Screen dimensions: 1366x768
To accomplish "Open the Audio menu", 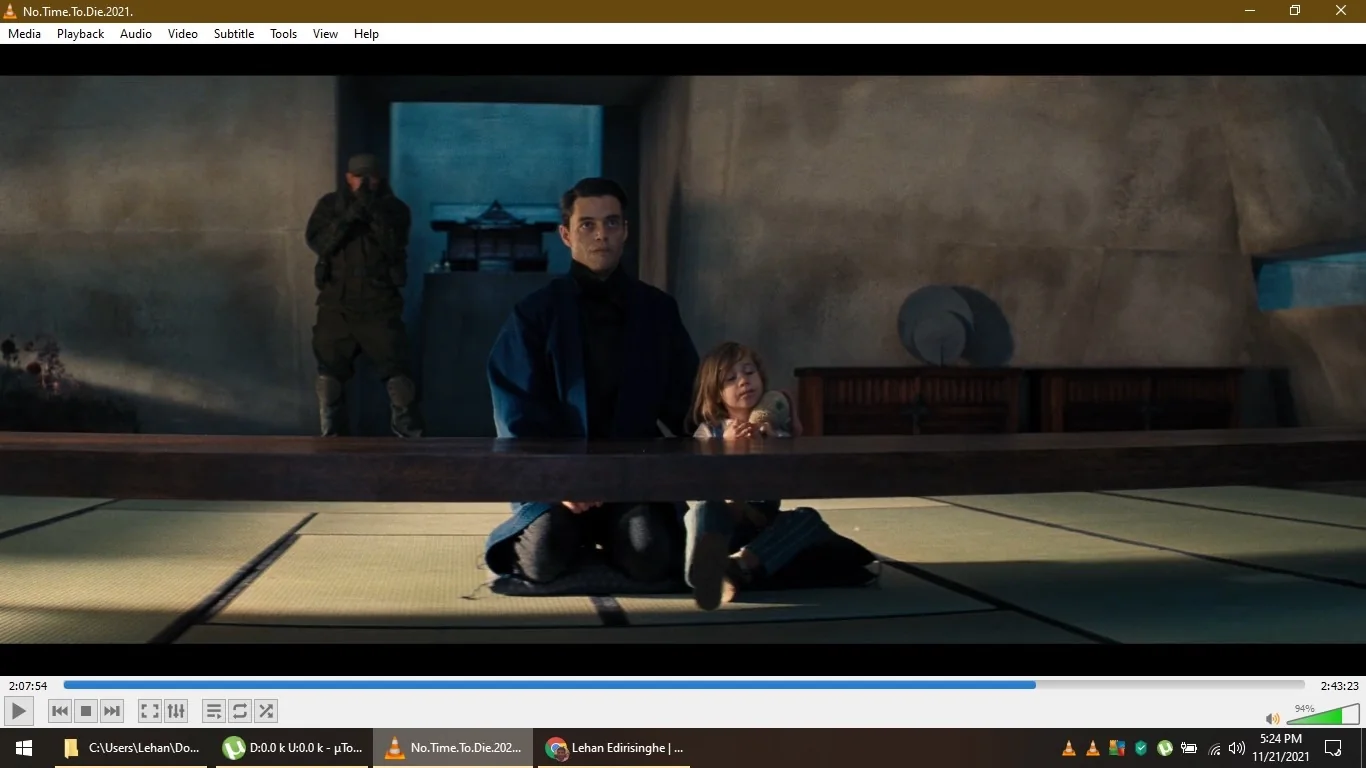I will tap(136, 34).
